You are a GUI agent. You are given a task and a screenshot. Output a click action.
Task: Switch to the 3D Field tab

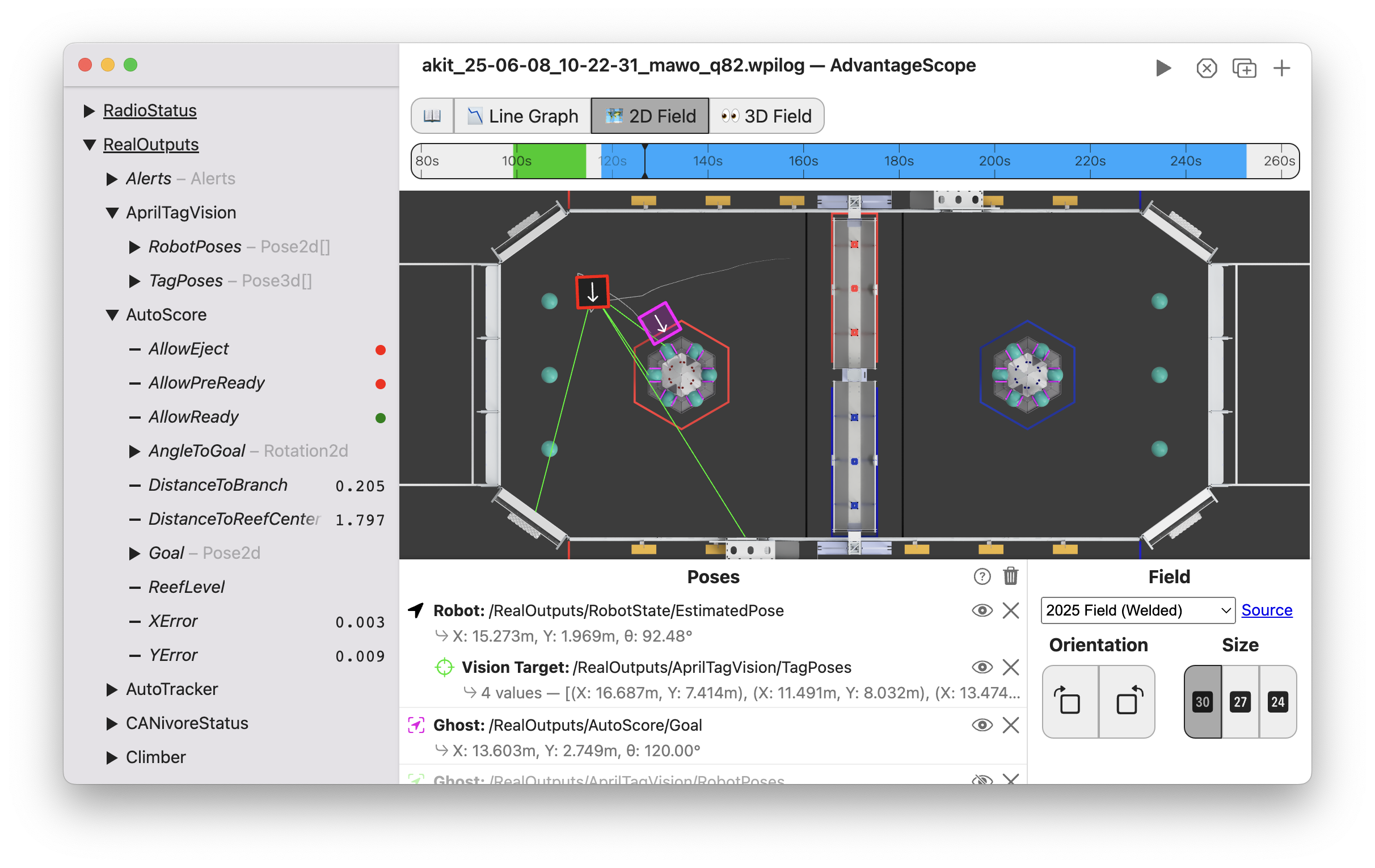click(766, 116)
